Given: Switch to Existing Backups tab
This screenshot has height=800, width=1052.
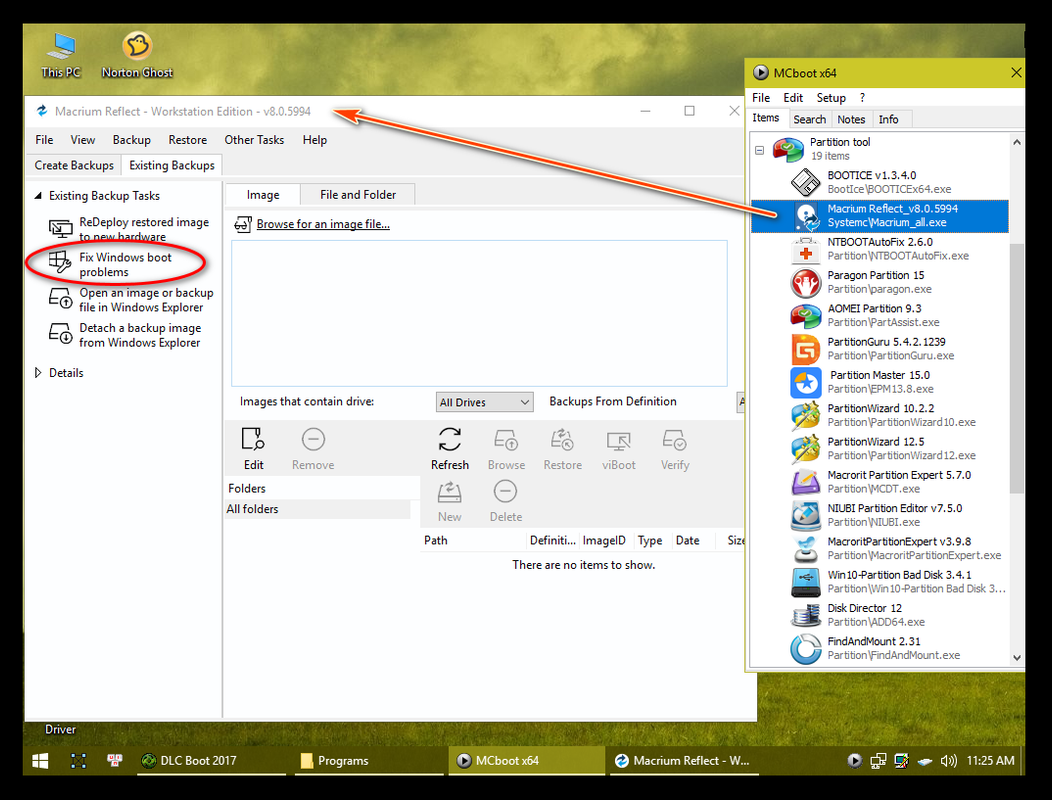Looking at the screenshot, I should pyautogui.click(x=172, y=165).
